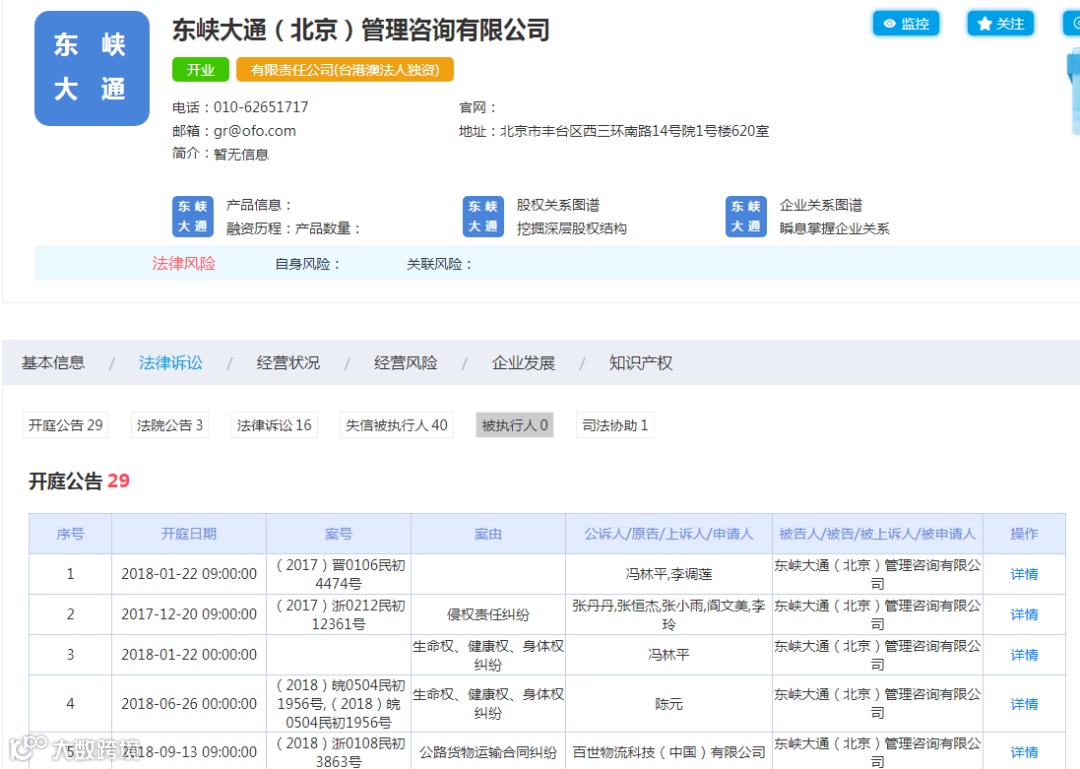
Task: Select 开庭公告 29 sub-tab
Action: (x=65, y=425)
